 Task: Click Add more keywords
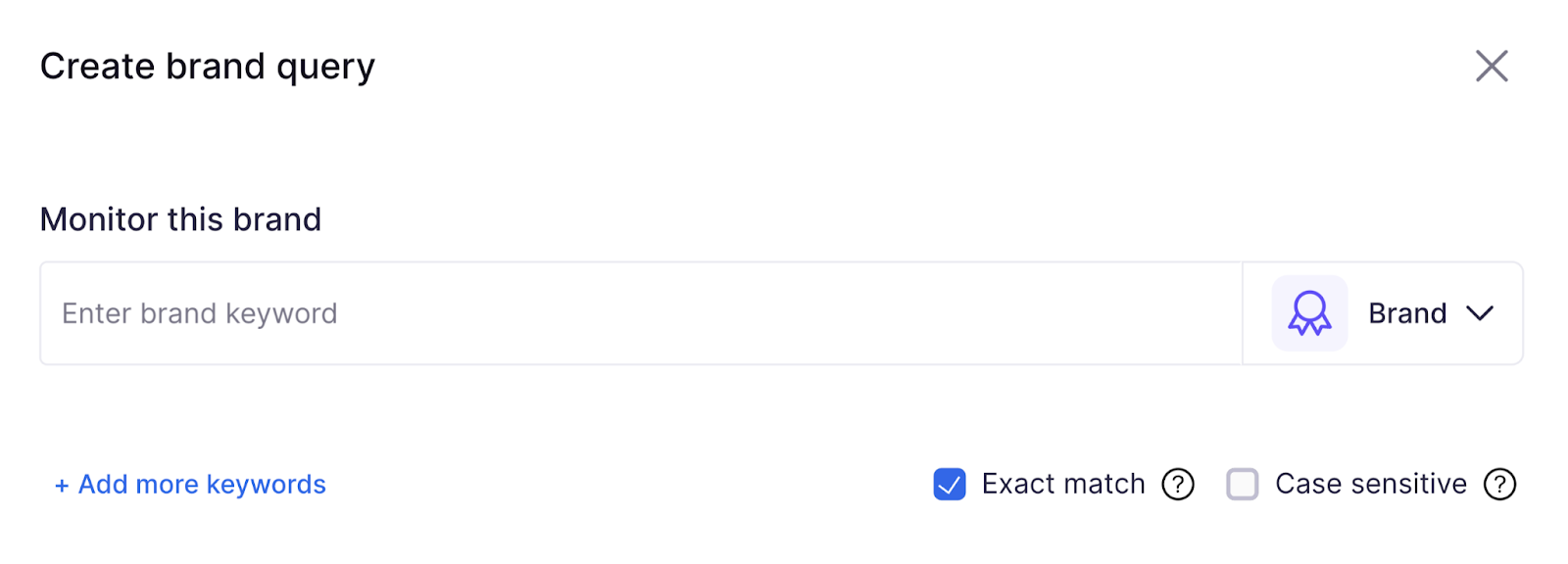(x=190, y=484)
